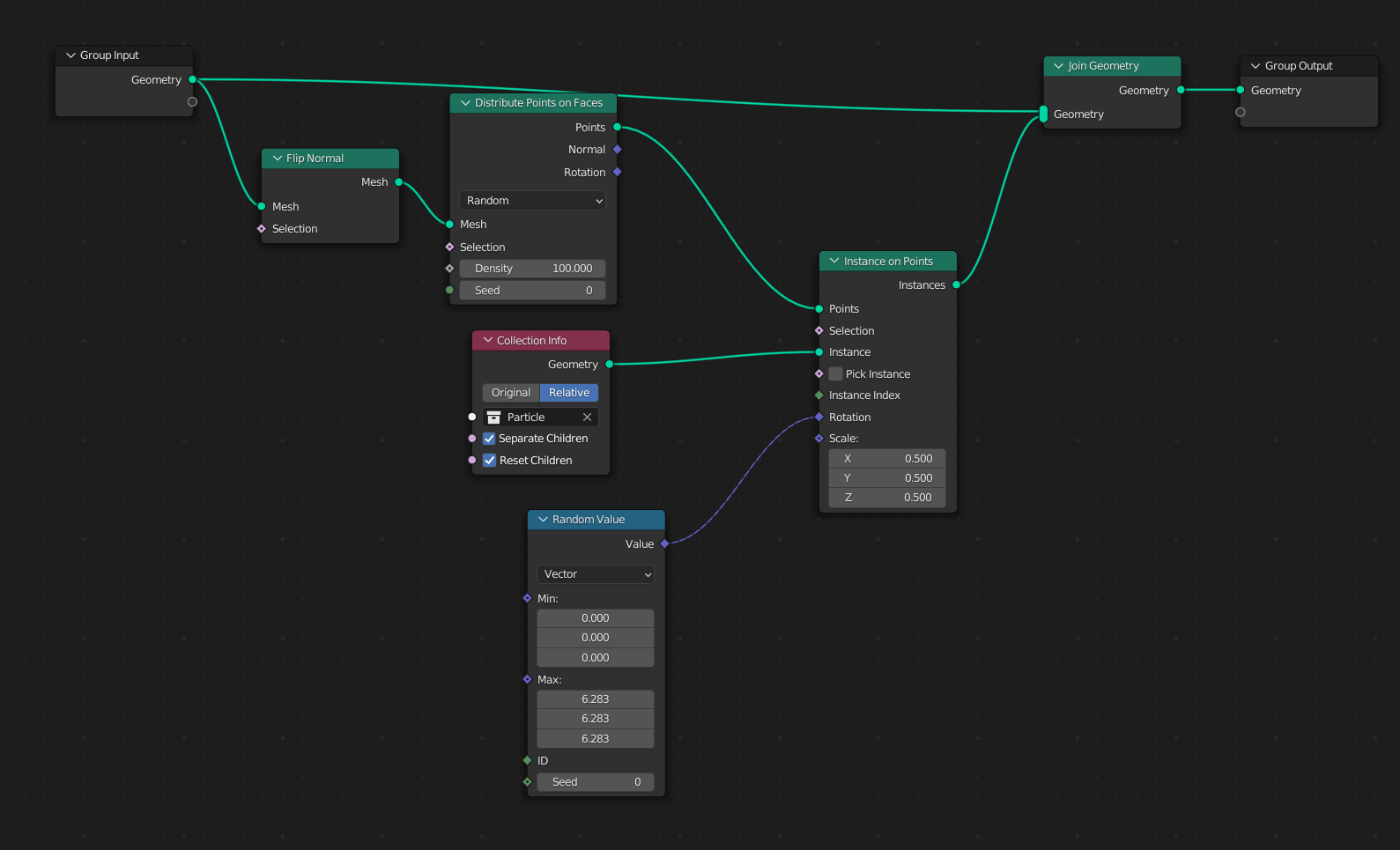Click Instance Index input socket
The height and width of the screenshot is (850, 1400).
coord(819,395)
